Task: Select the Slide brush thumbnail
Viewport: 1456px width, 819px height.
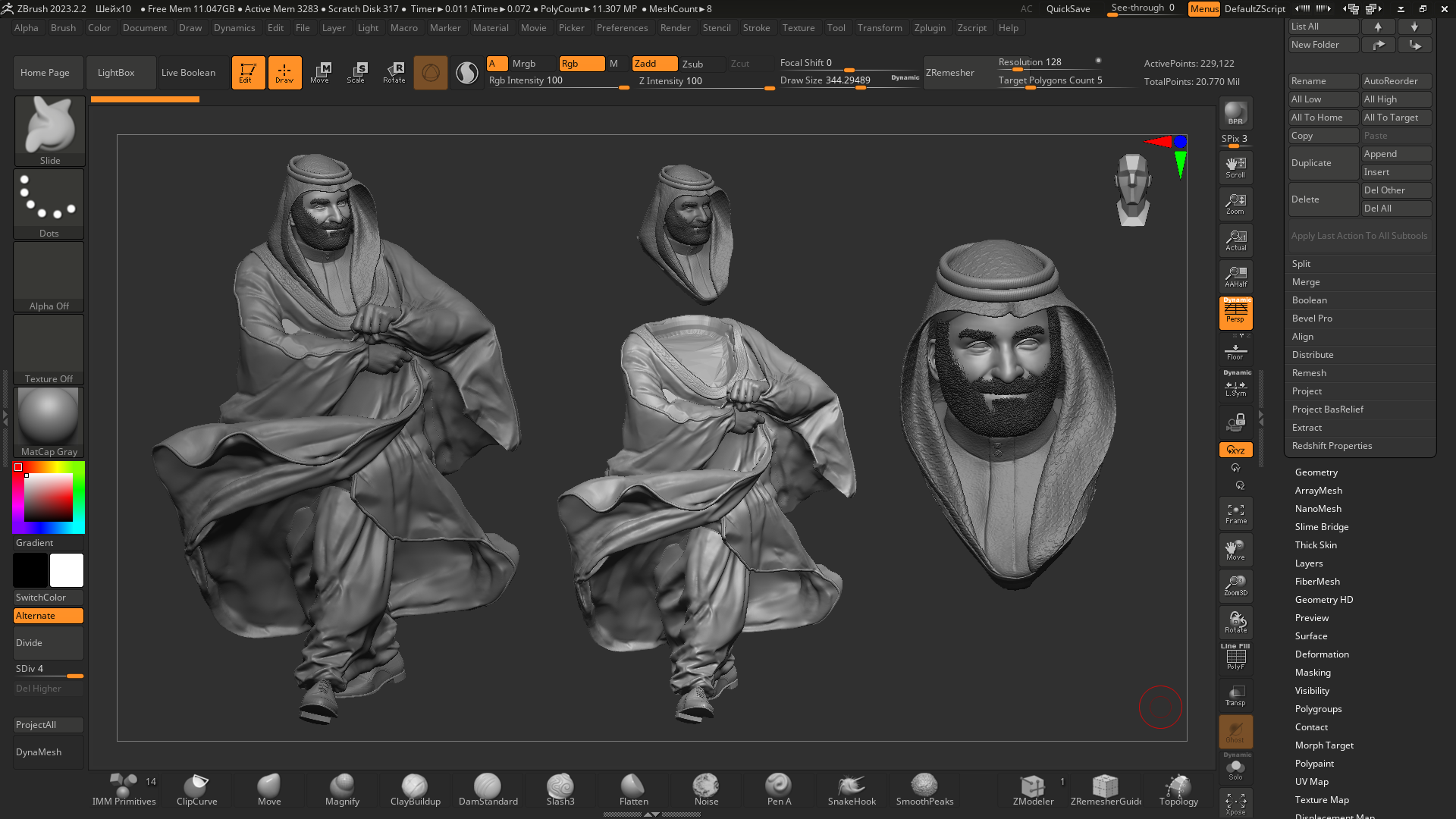Action: point(49,130)
